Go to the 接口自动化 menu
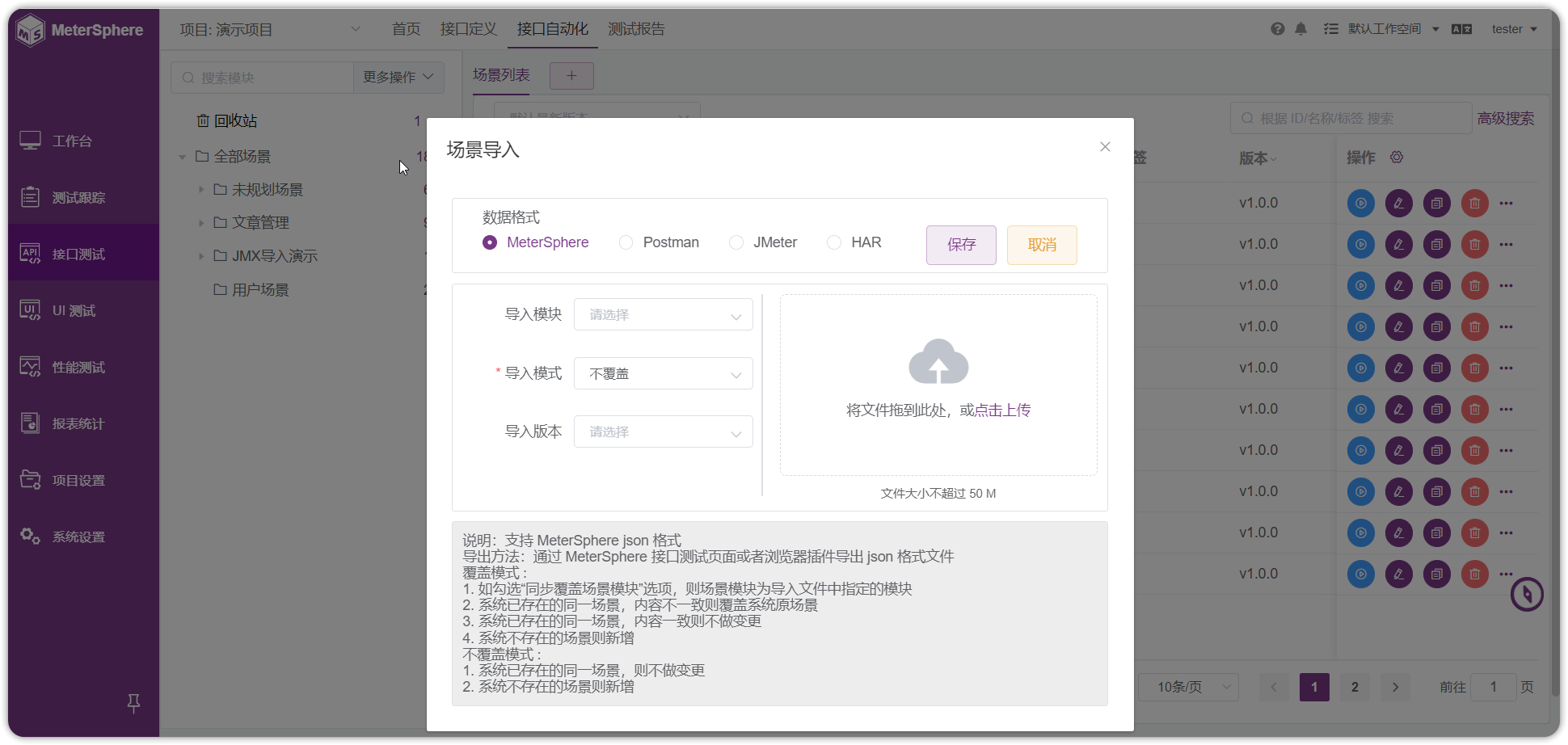The width and height of the screenshot is (1568, 745). (553, 29)
